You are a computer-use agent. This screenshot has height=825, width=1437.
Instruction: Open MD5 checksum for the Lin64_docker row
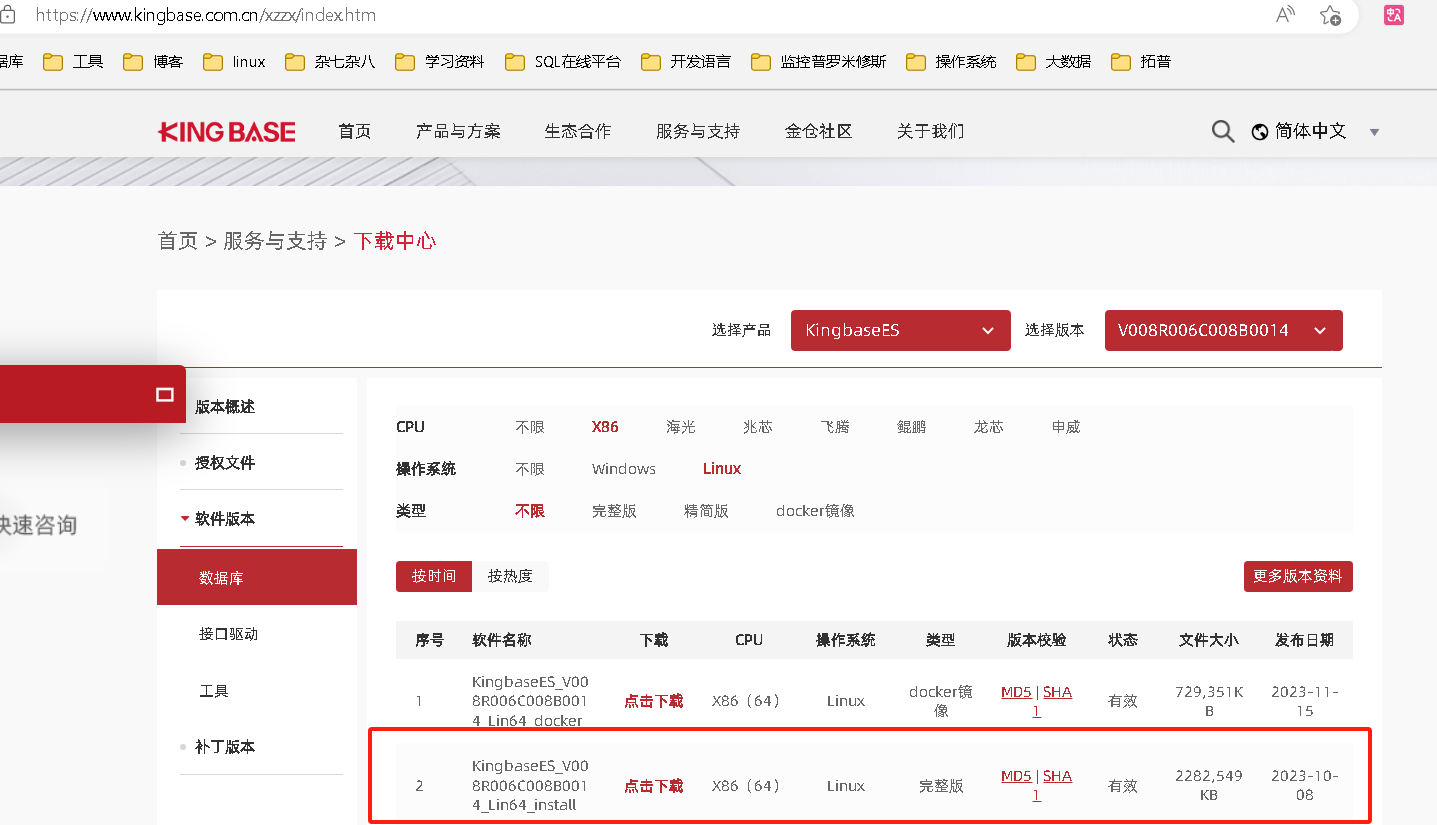tap(1016, 692)
